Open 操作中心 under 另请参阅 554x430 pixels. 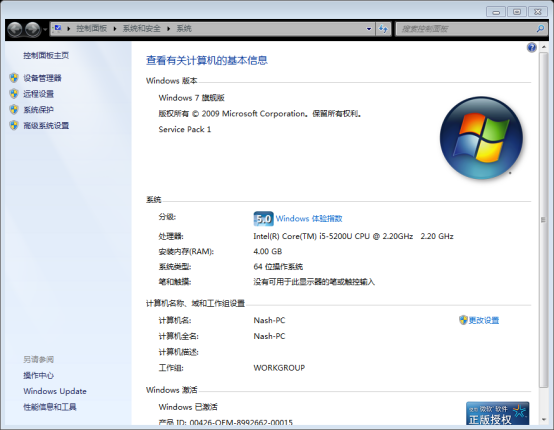[x=39, y=375]
